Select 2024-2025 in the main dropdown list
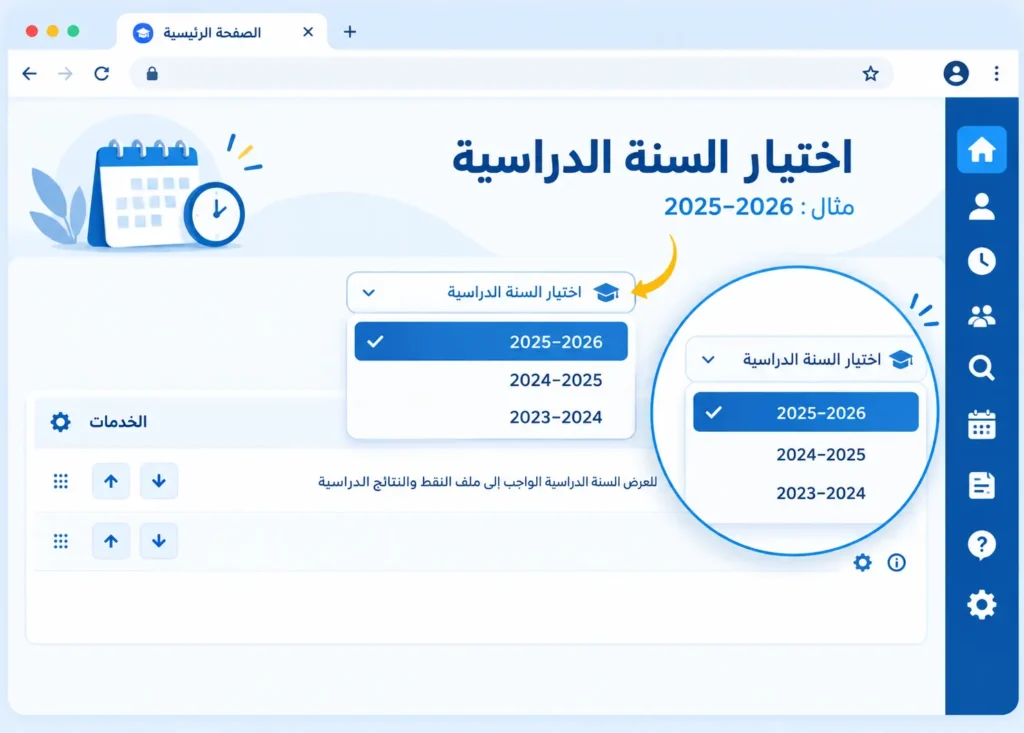 tap(491, 380)
